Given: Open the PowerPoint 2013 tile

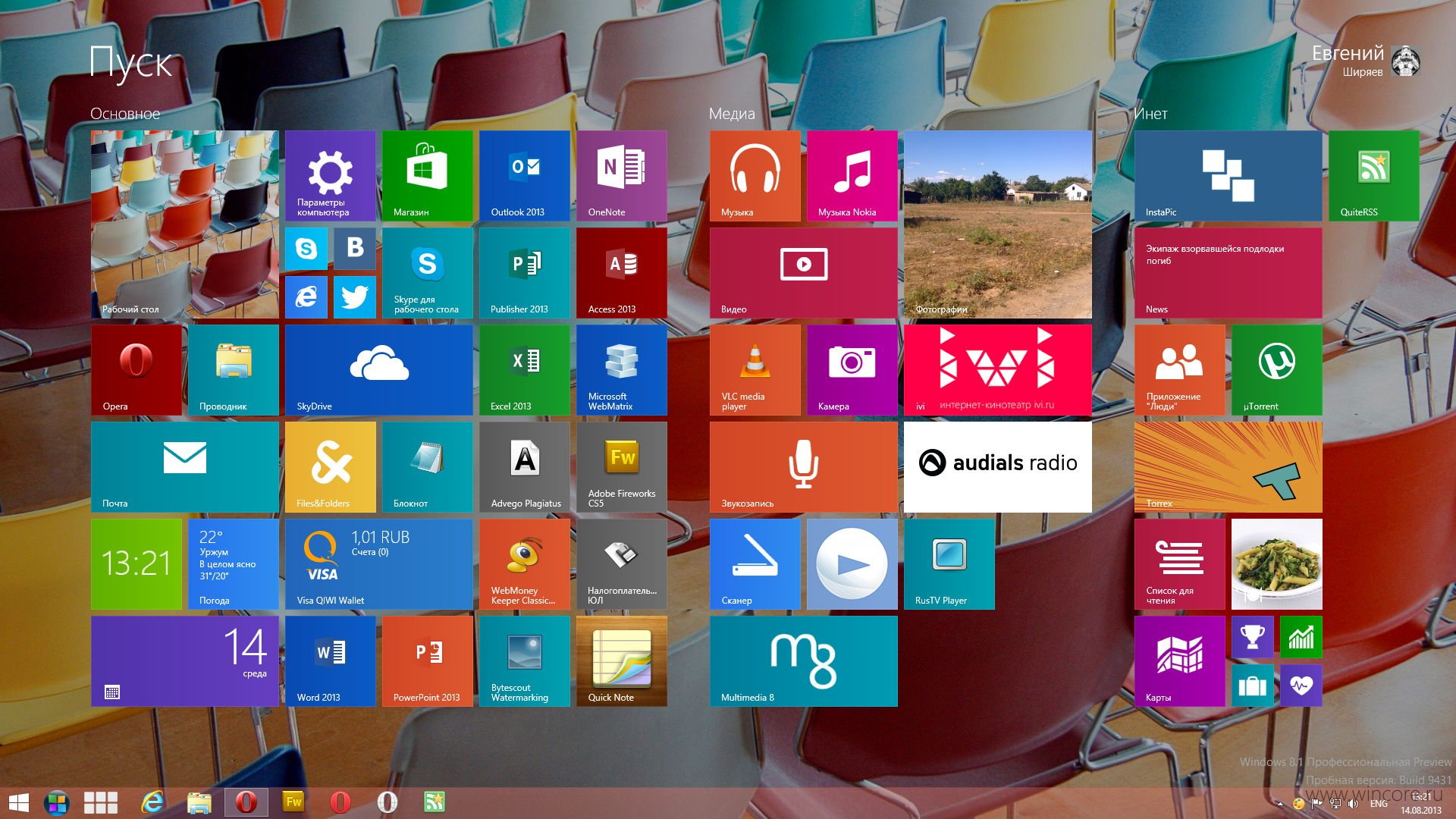Looking at the screenshot, I should click(427, 661).
